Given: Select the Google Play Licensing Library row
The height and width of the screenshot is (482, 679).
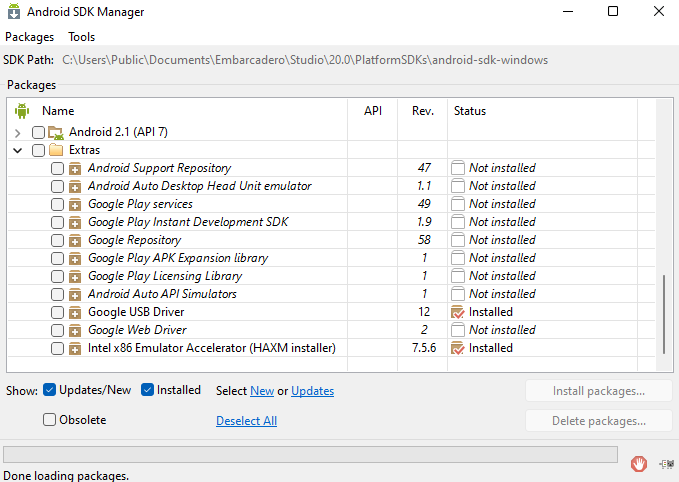Looking at the screenshot, I should coord(331,276).
